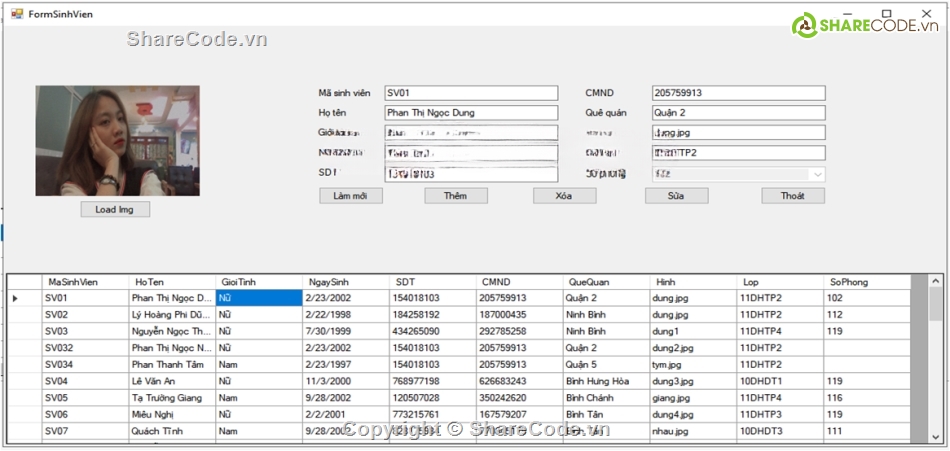950x451 pixels.
Task: Select the SV04 cell
Action: coord(85,381)
